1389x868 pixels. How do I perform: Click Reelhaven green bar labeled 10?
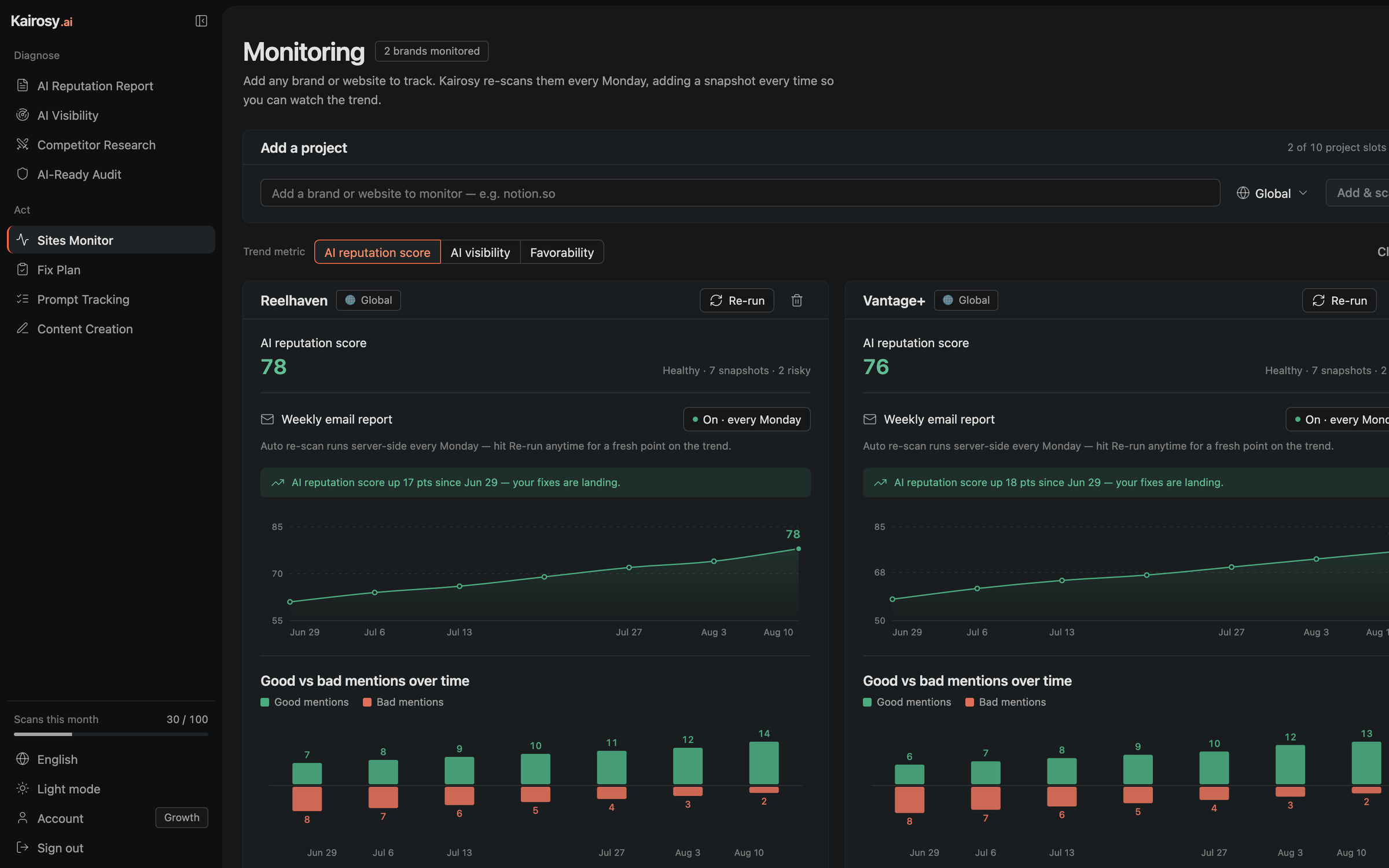click(x=535, y=768)
